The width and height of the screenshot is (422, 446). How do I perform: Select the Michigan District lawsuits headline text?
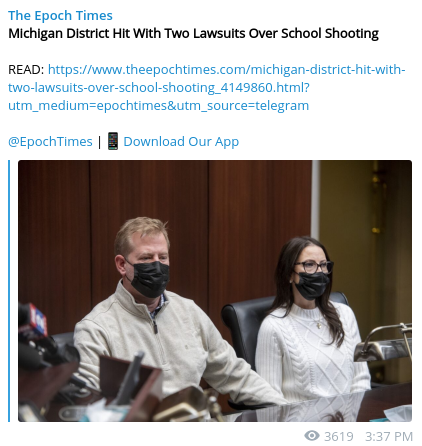click(x=193, y=34)
